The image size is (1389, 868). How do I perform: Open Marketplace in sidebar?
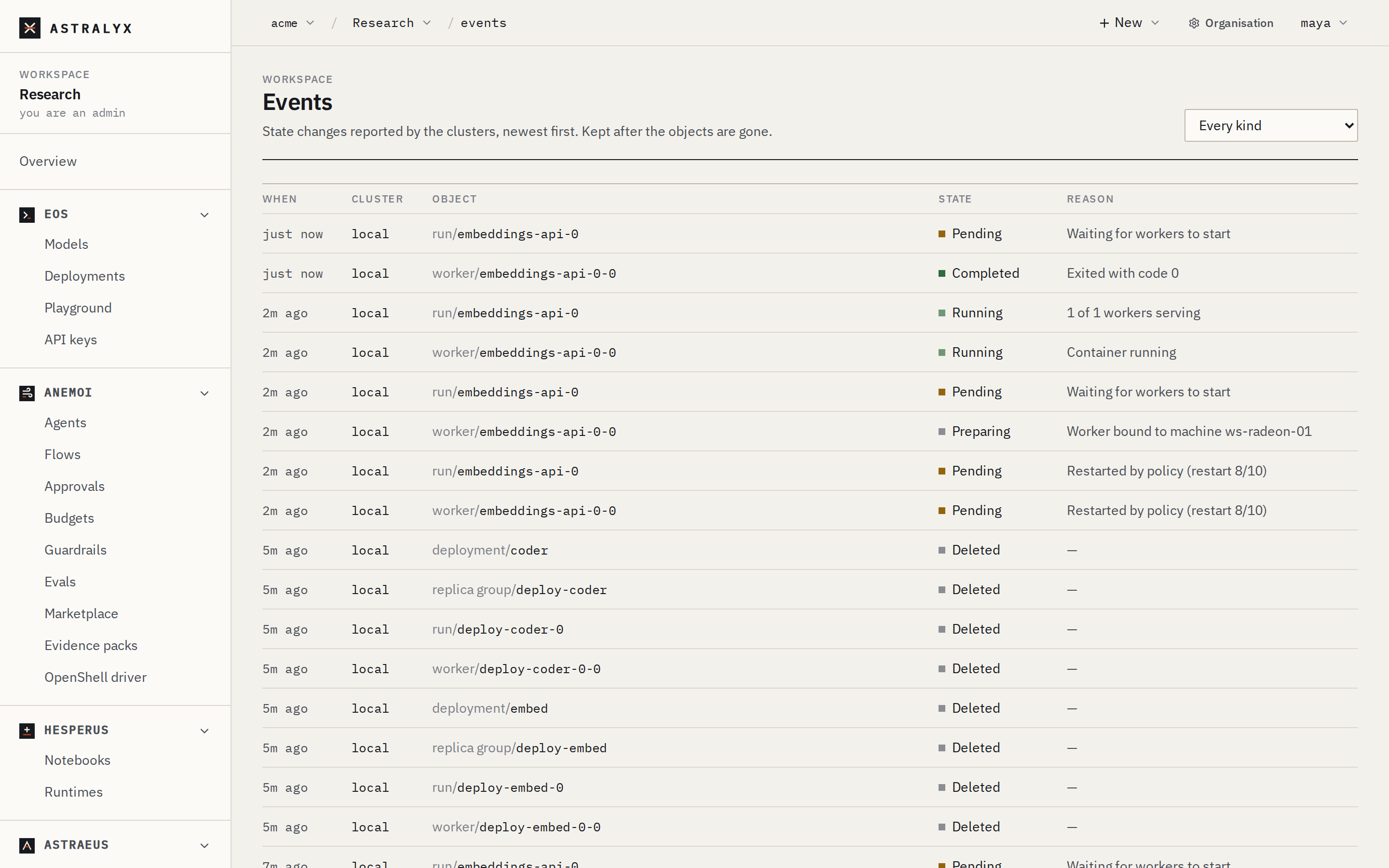82,614
